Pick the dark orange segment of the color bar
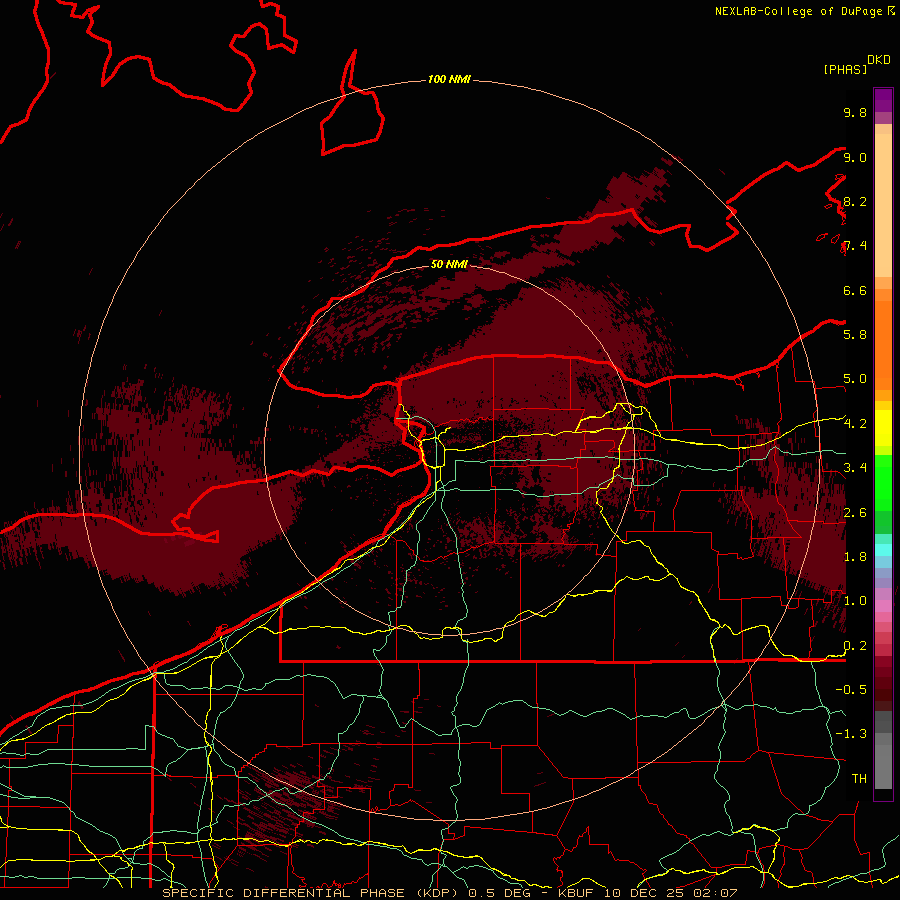900x900 pixels. (883, 345)
